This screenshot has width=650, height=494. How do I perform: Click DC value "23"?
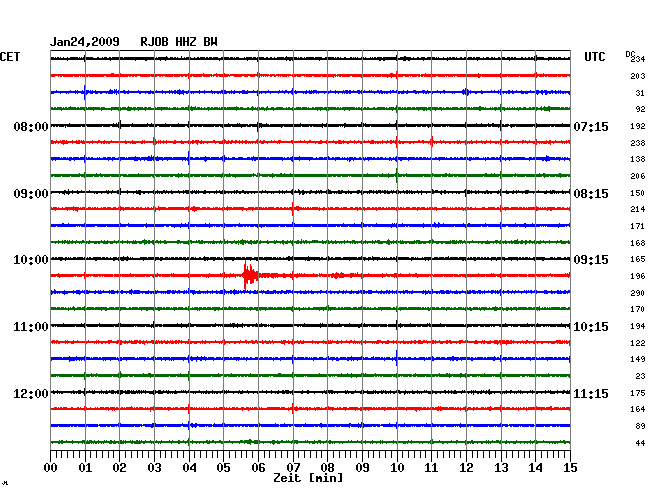(640, 376)
